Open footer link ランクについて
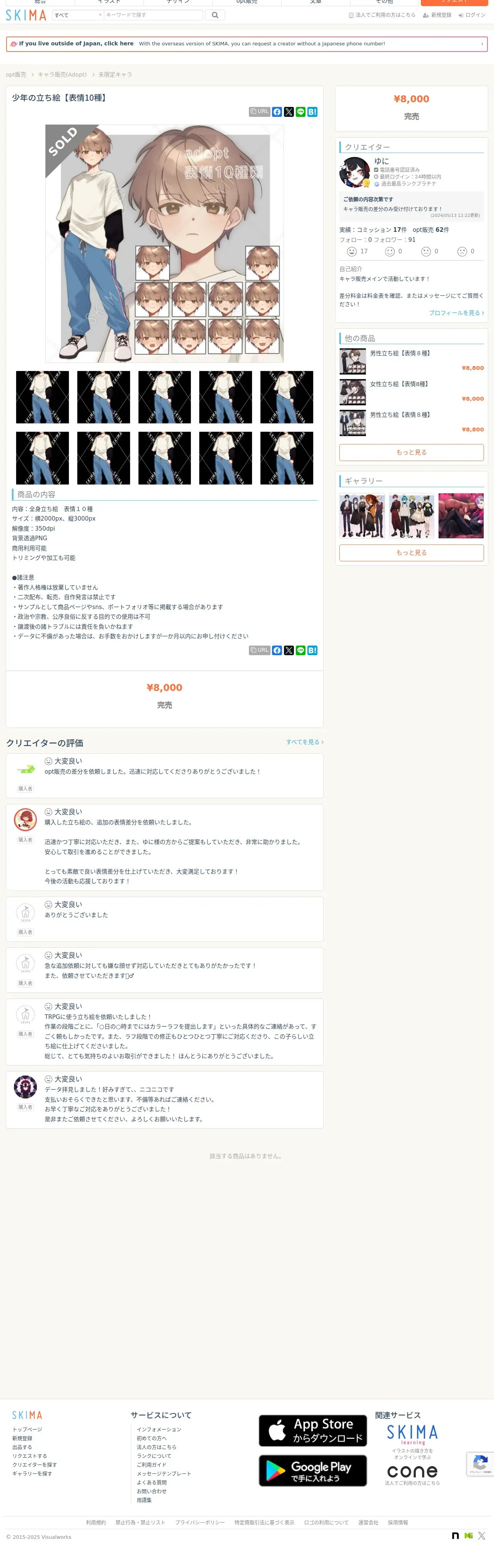494x1568 pixels. 154,1456
